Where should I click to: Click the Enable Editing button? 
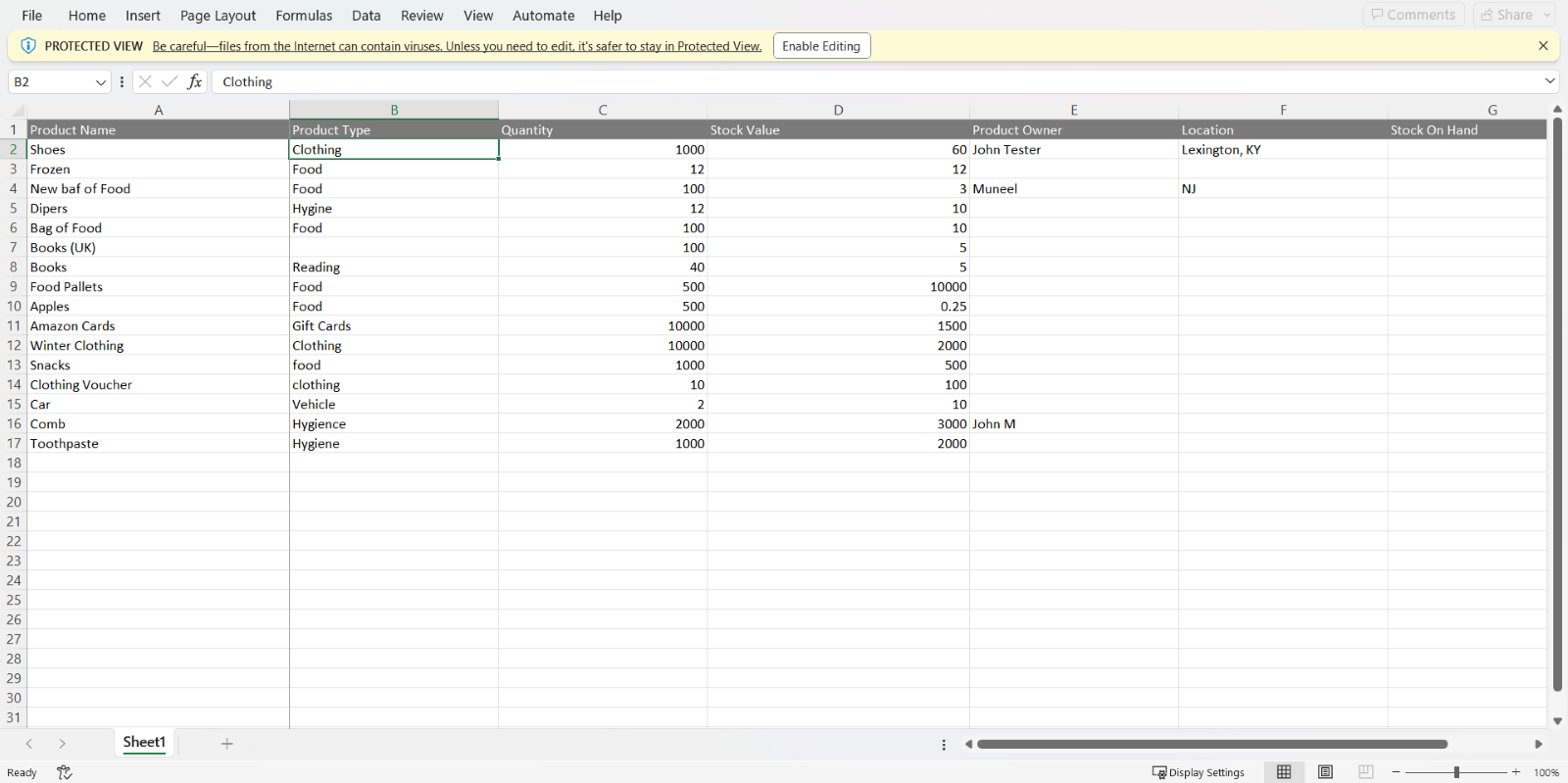[x=821, y=46]
